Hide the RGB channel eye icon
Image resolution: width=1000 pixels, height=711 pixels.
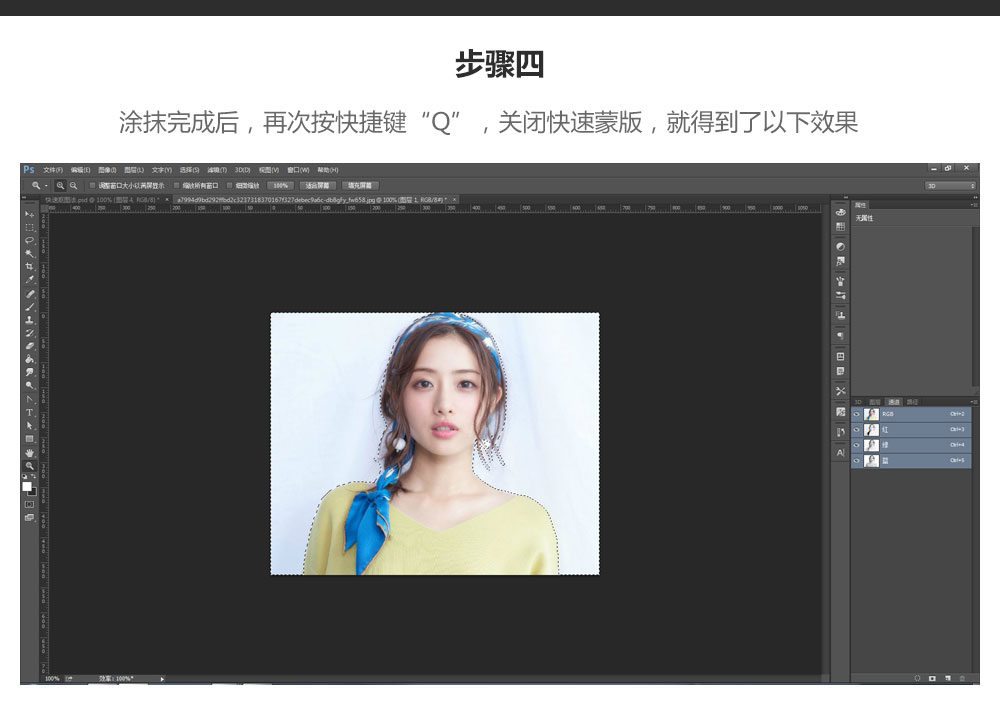[x=857, y=413]
